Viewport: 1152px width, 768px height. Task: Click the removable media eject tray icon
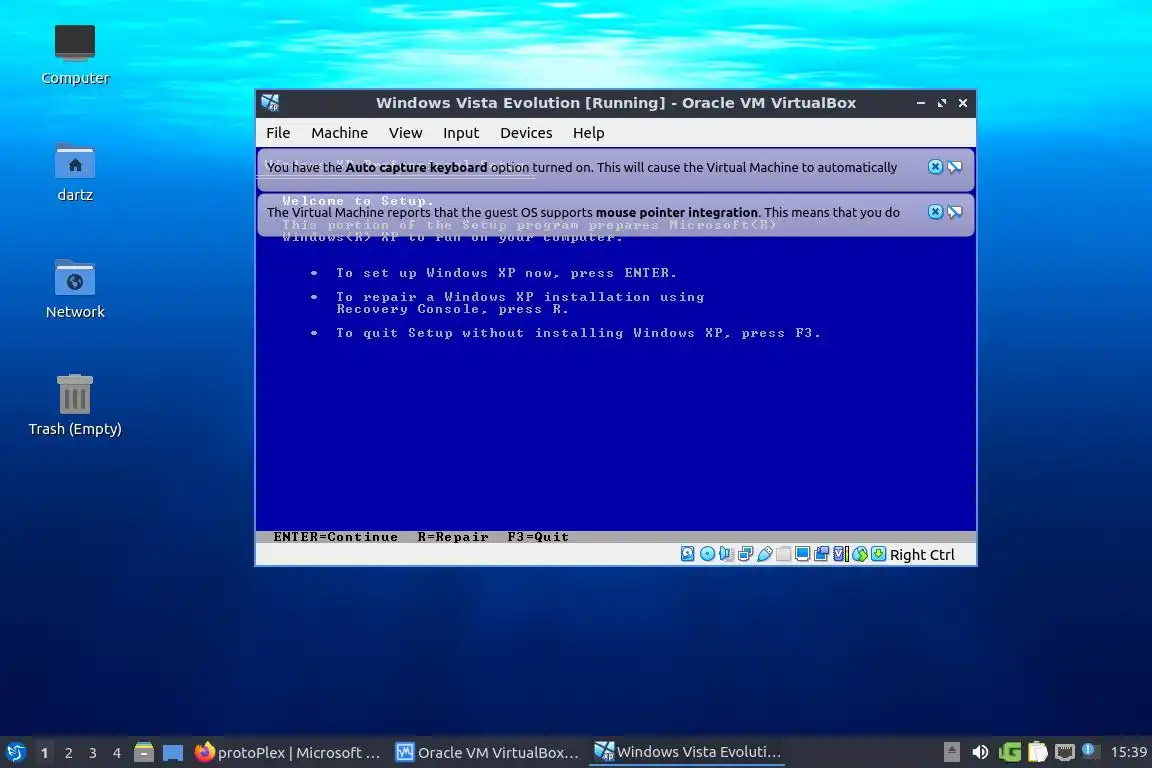click(x=951, y=752)
